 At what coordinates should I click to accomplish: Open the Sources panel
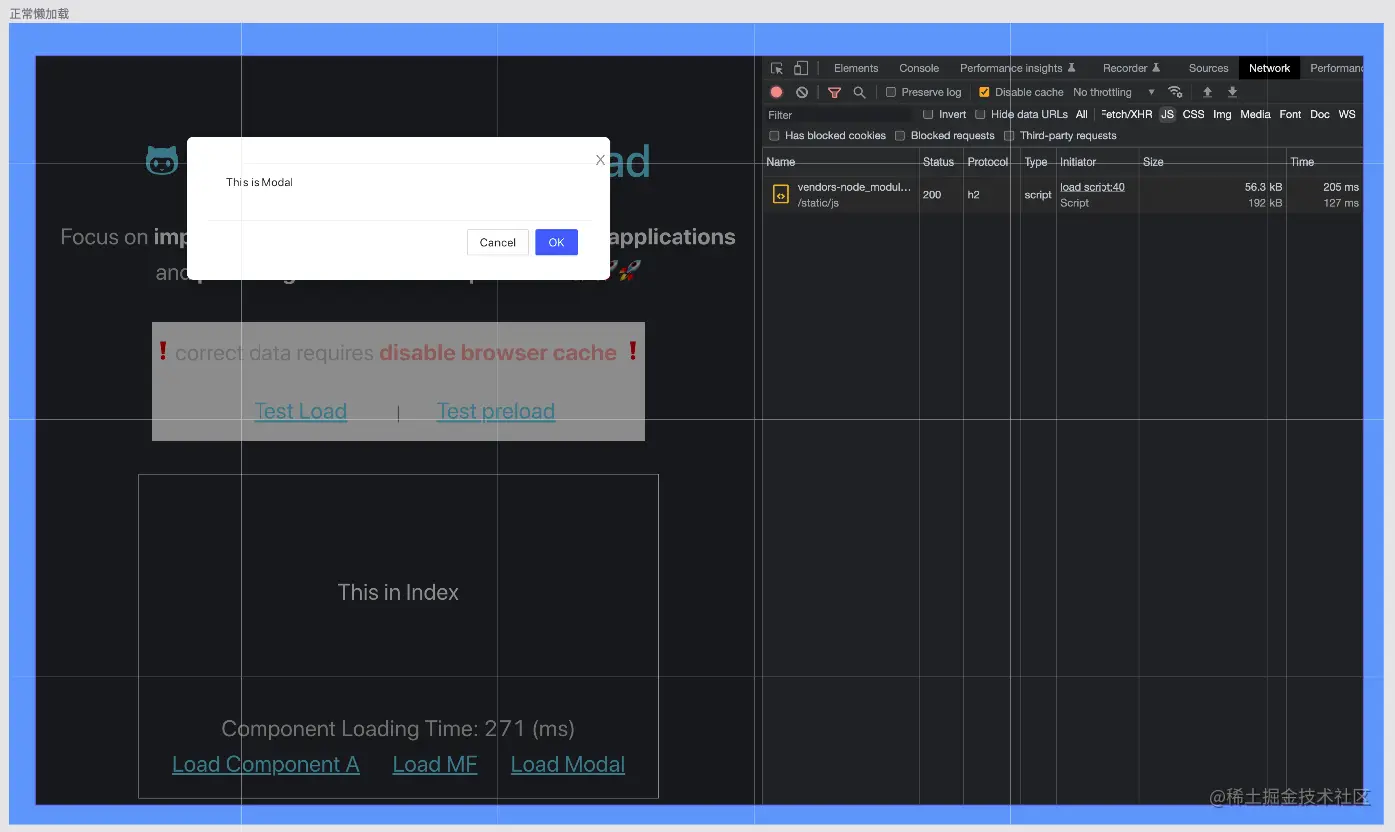1207,67
